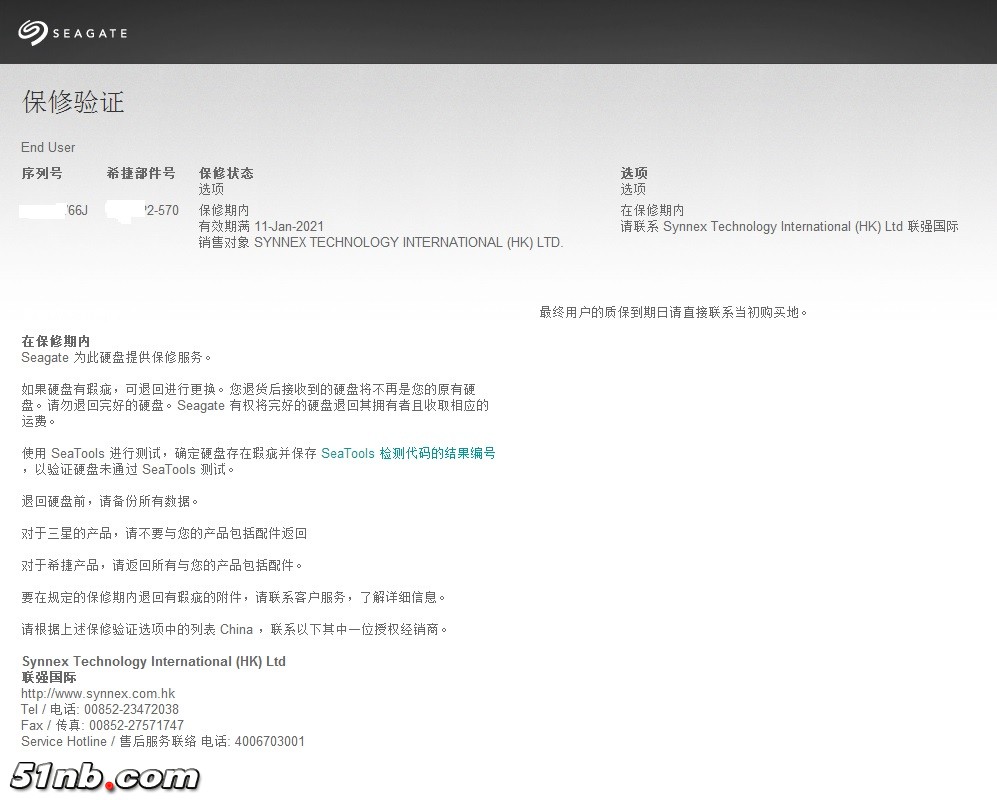Screen dimensions: 997x800
Task: Click the 保修状态 column header
Action: point(226,173)
